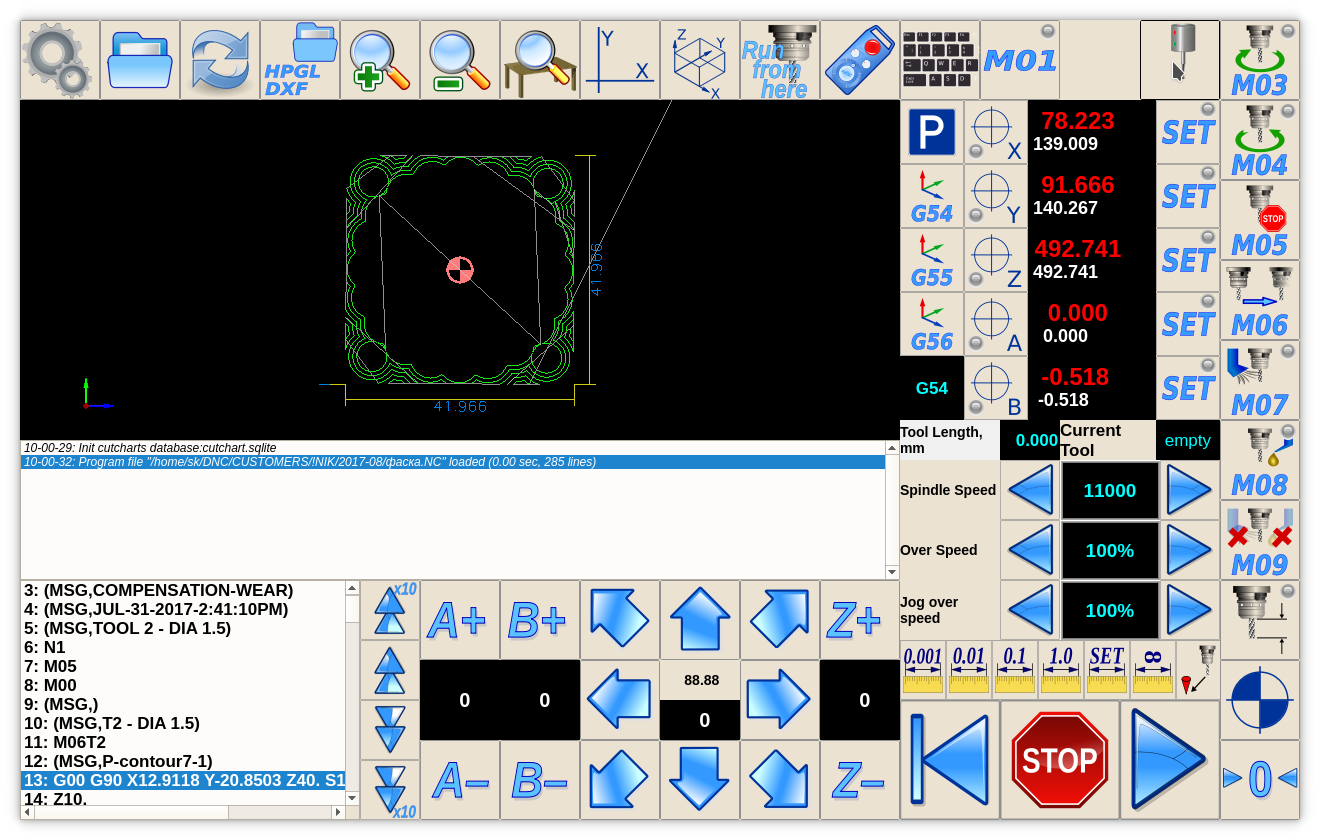Open the handheld pendant controller icon
1320x840 pixels.
[860, 60]
